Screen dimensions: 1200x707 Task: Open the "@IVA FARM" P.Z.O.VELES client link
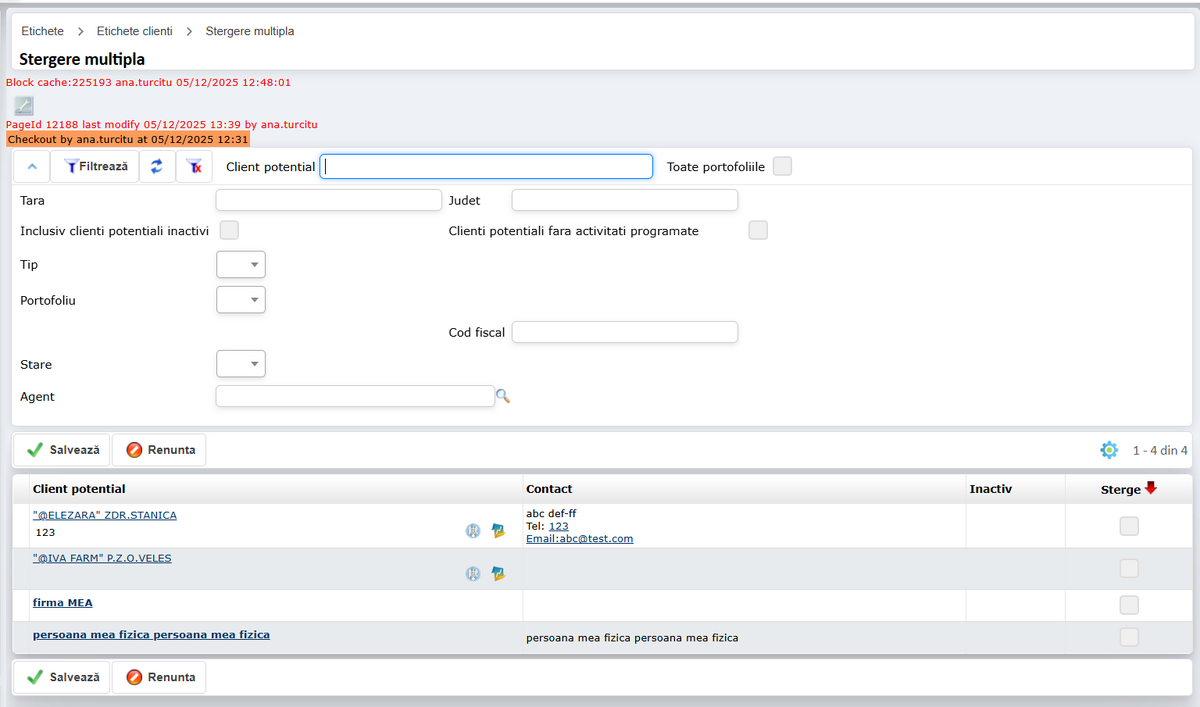102,558
